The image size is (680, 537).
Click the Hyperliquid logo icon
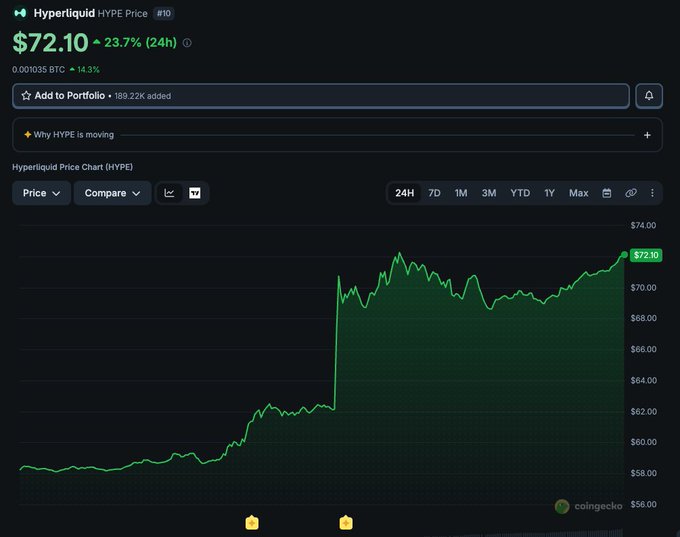pyautogui.click(x=20, y=13)
